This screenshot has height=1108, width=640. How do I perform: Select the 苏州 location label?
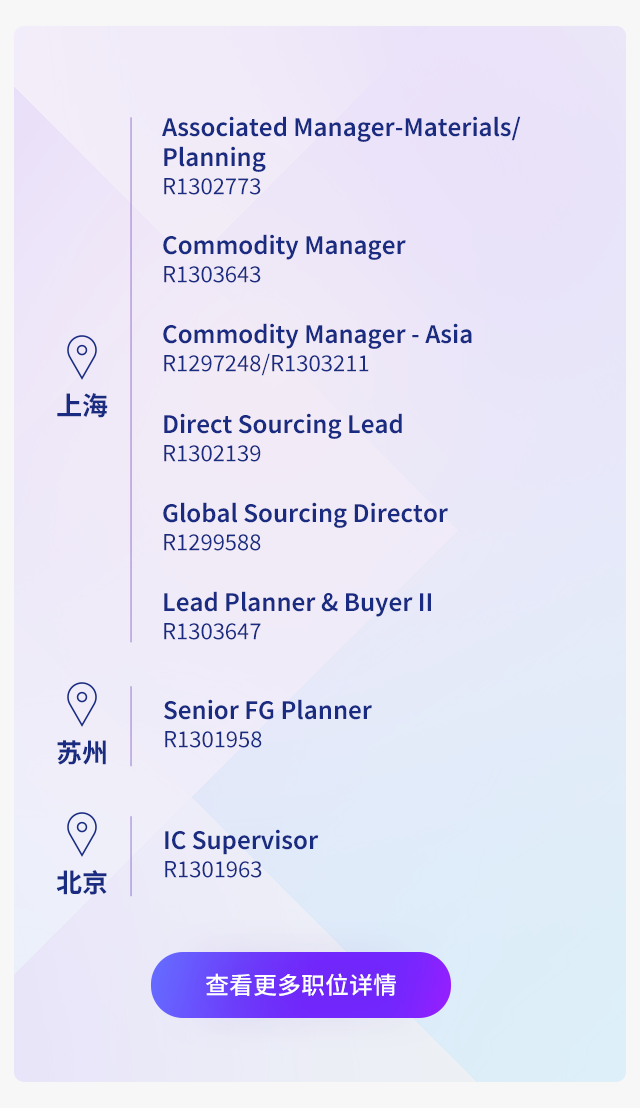[82, 753]
